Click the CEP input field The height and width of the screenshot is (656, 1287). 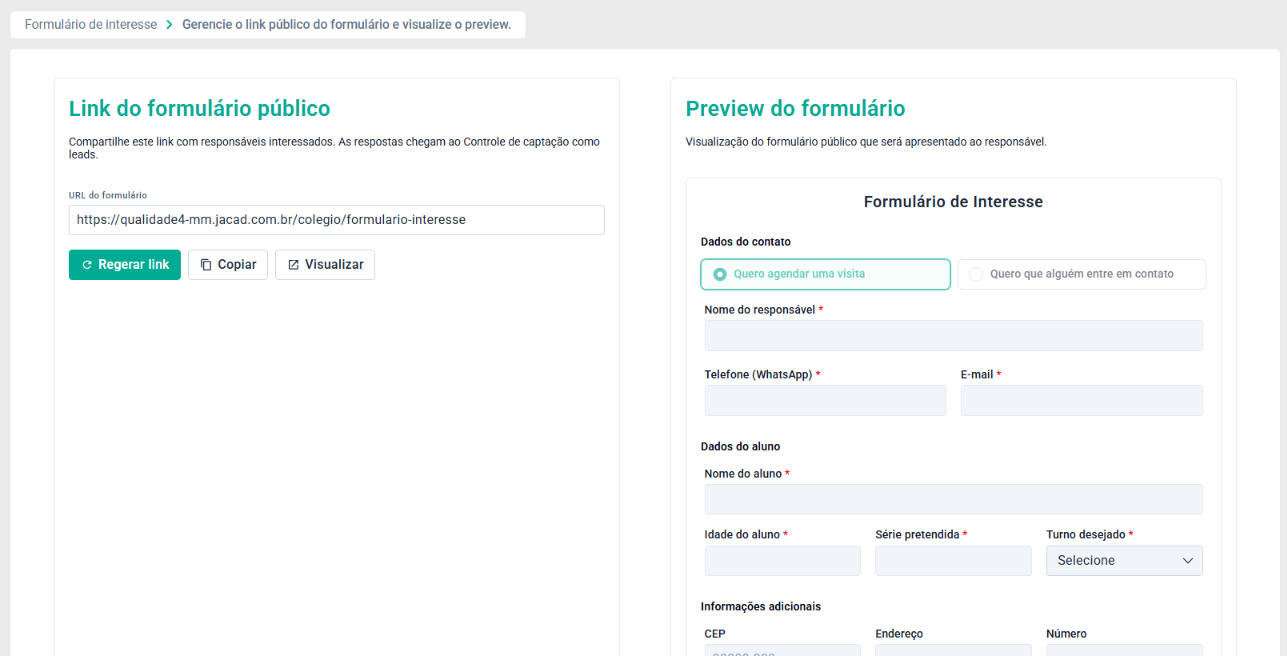tap(783, 651)
